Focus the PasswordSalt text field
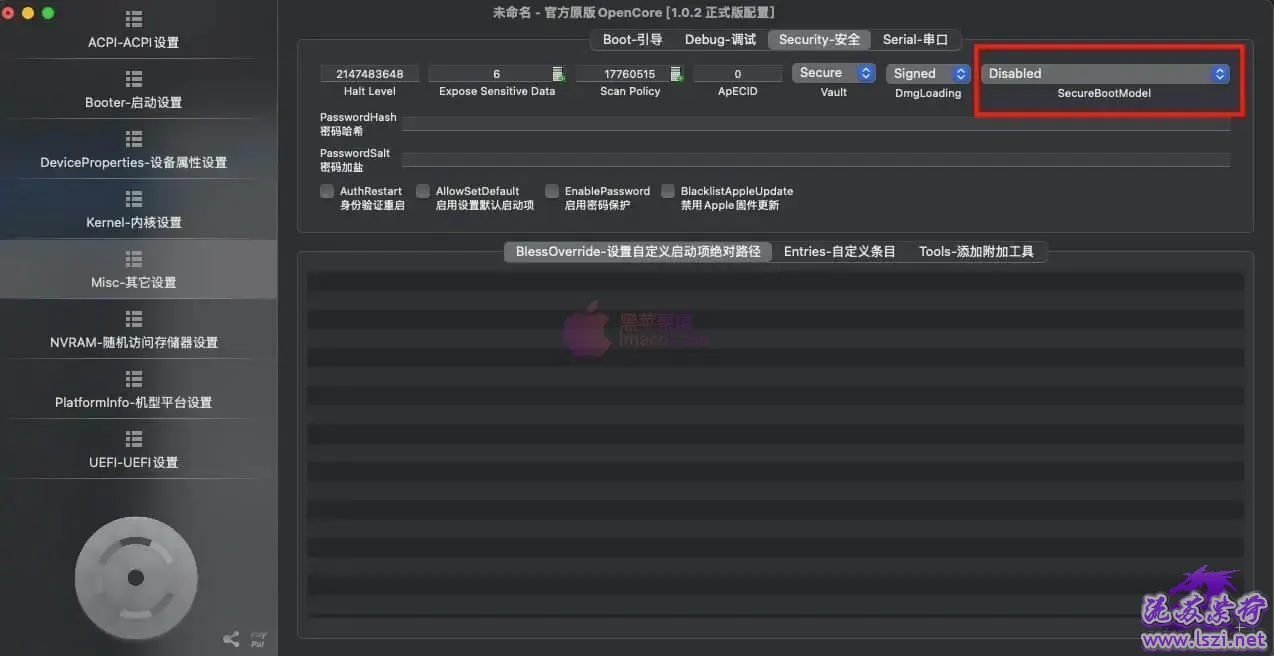The image size is (1274, 656). point(816,159)
